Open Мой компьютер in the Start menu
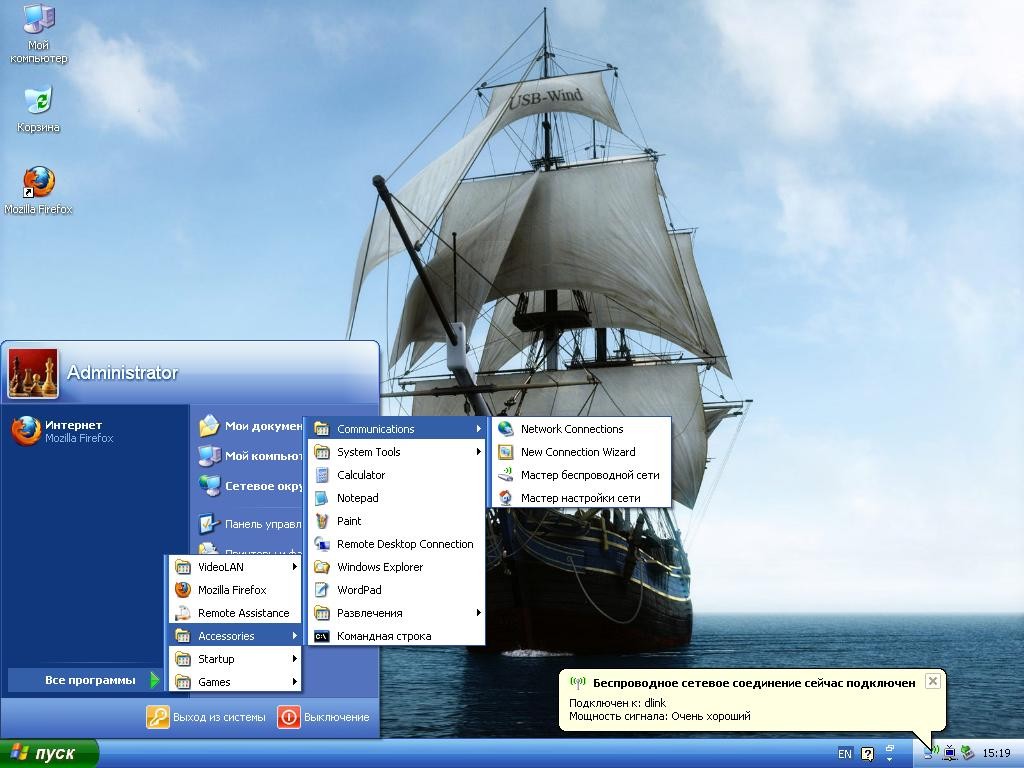 click(x=251, y=456)
